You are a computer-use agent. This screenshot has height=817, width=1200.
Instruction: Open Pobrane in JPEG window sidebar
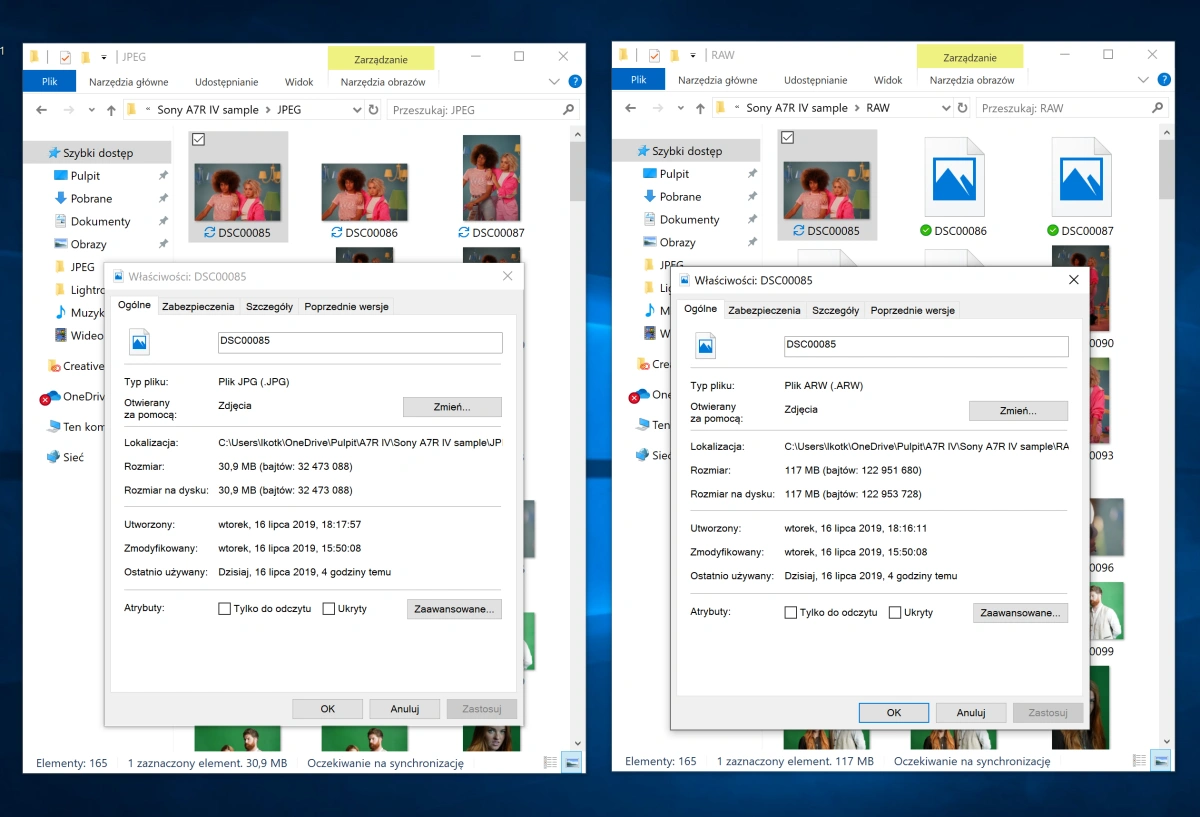pos(91,199)
